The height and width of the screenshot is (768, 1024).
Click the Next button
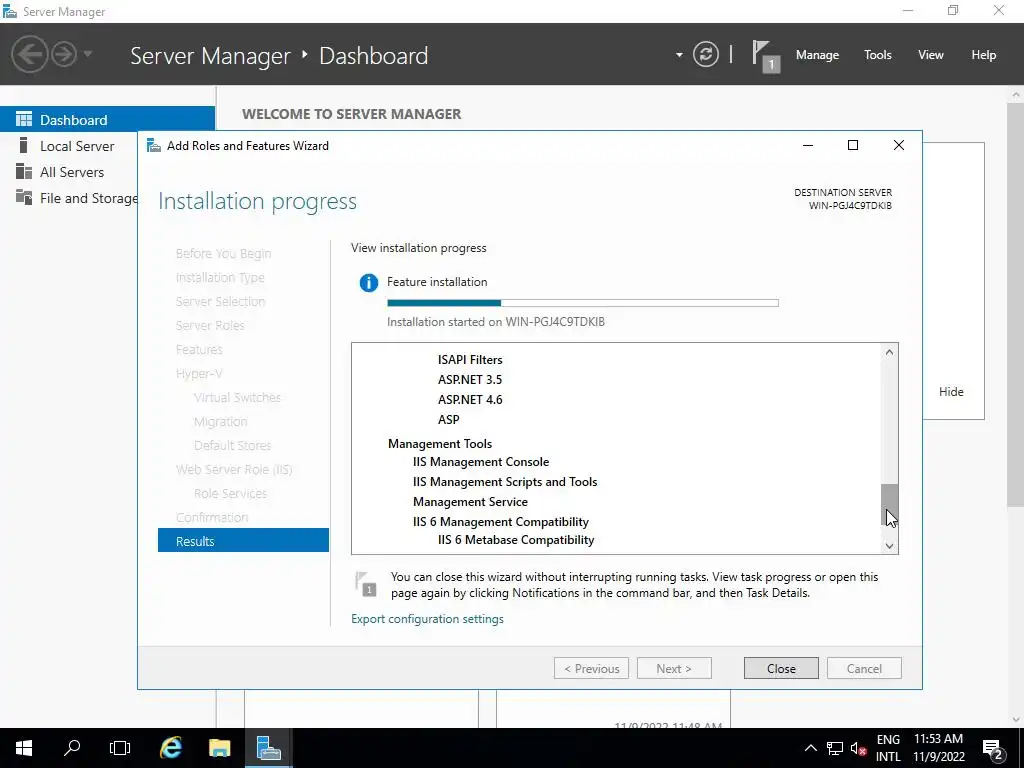pyautogui.click(x=674, y=668)
